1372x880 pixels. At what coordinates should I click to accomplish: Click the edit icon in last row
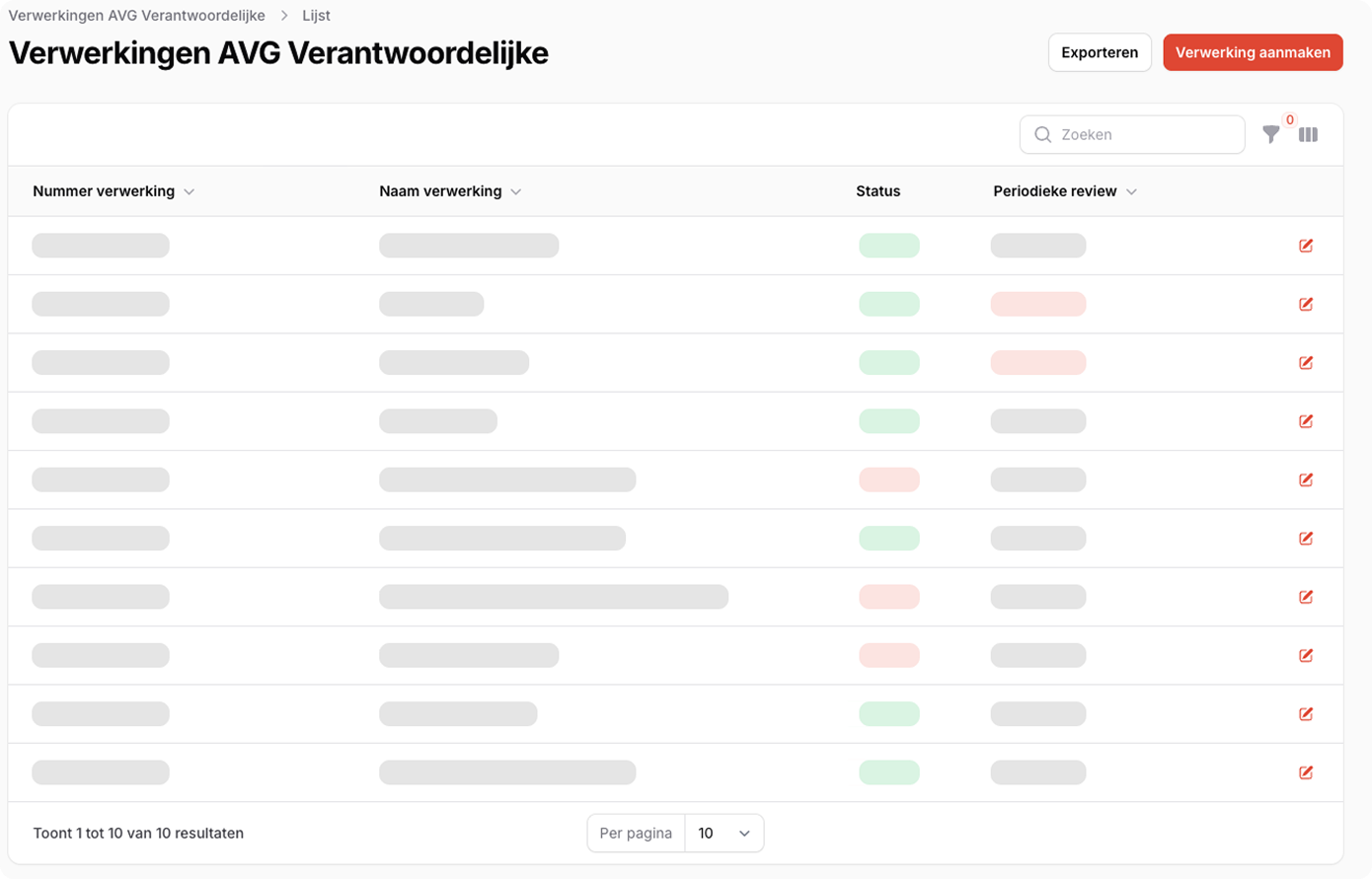(x=1306, y=772)
